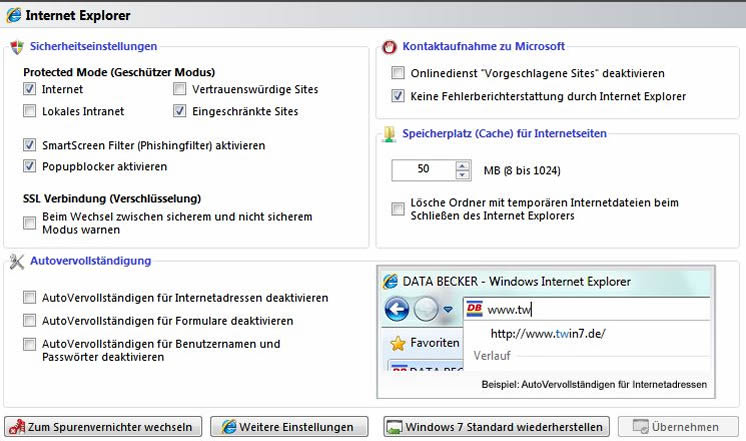Open the history dropdown arrow in preview browser
The image size is (746, 441).
(448, 310)
